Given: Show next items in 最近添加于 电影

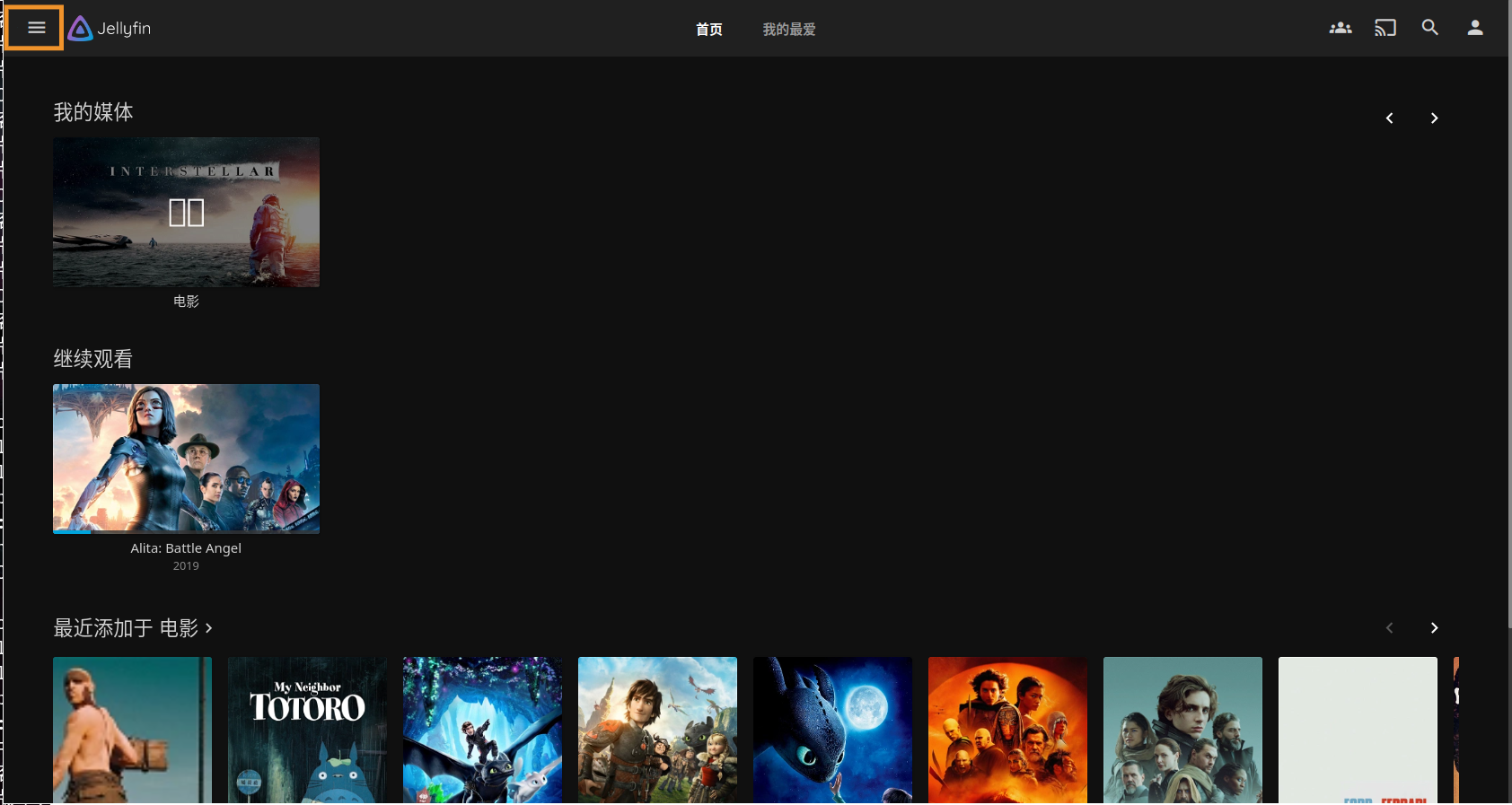Looking at the screenshot, I should pos(1434,628).
